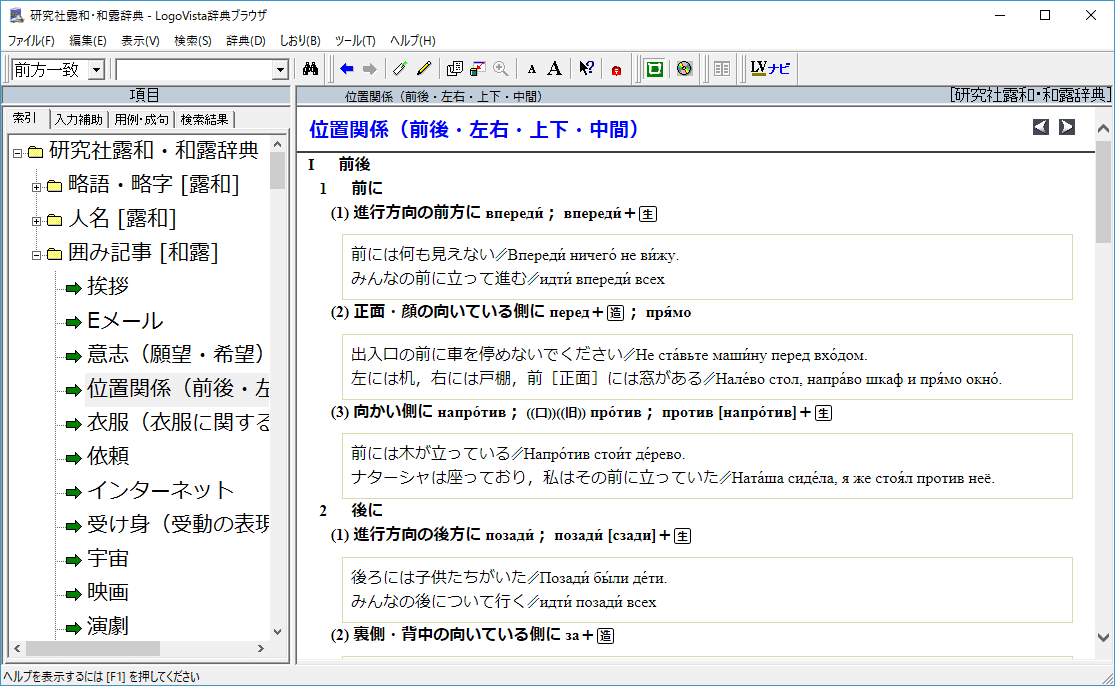Click the CD disc toolbar icon
Screen dimensions: 1115x686
tap(684, 69)
